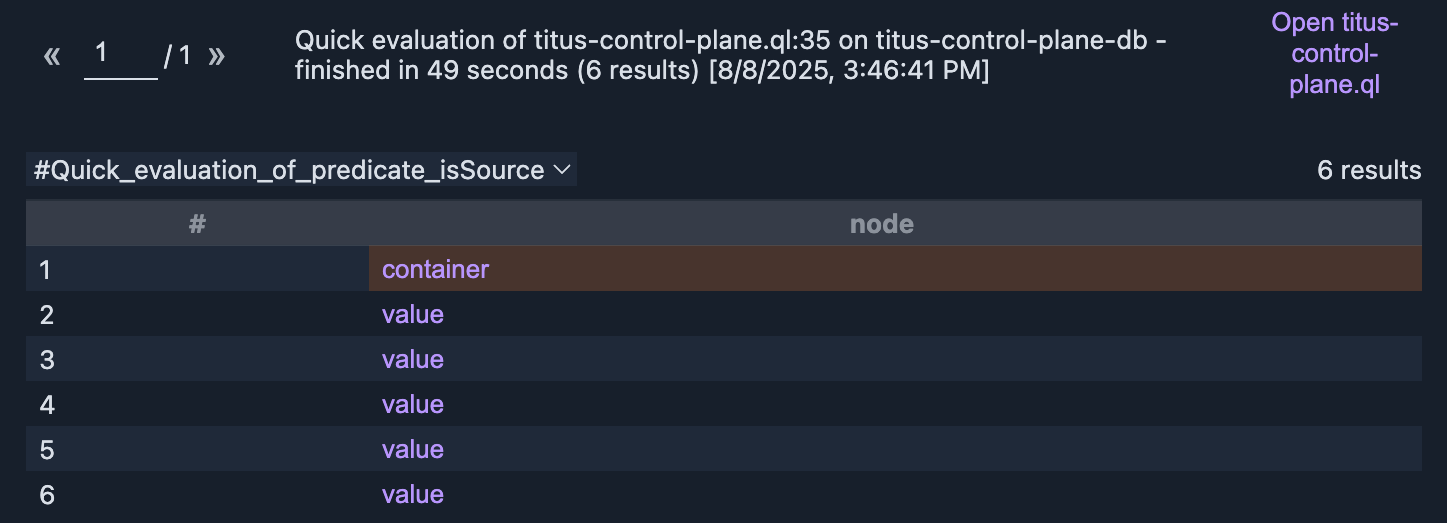Open the value link in row 4
Screen dimensions: 1448x524
tap(412, 404)
